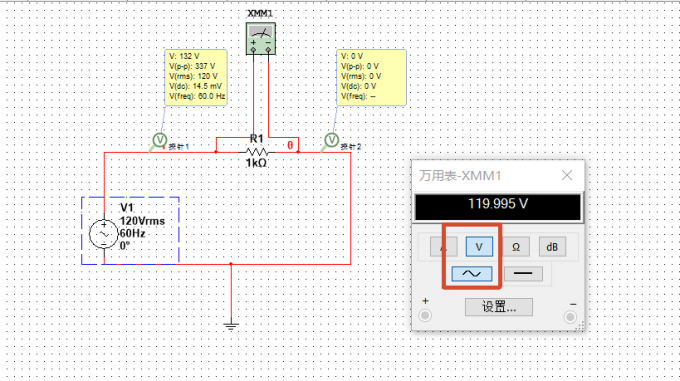The image size is (680, 381).
Task: Click the XMM1 label text
Action: 260,14
